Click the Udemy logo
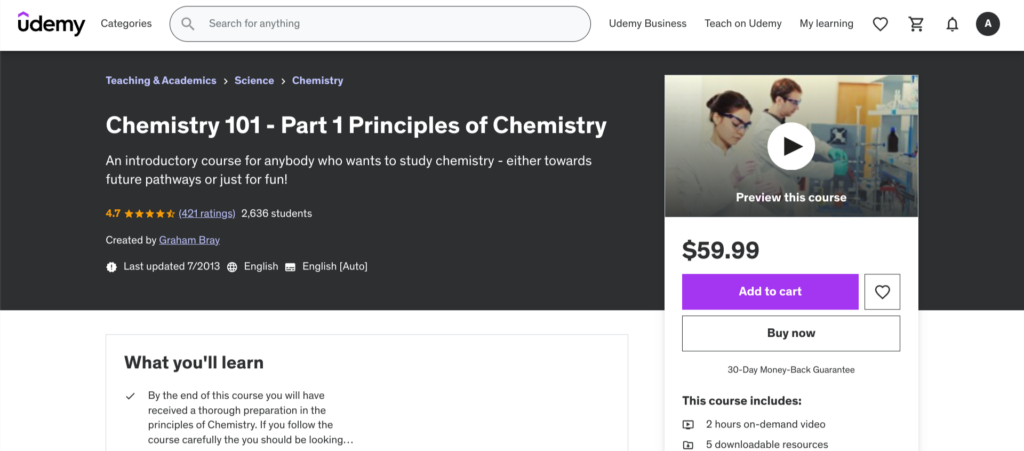Image resolution: width=1024 pixels, height=451 pixels. tap(51, 24)
